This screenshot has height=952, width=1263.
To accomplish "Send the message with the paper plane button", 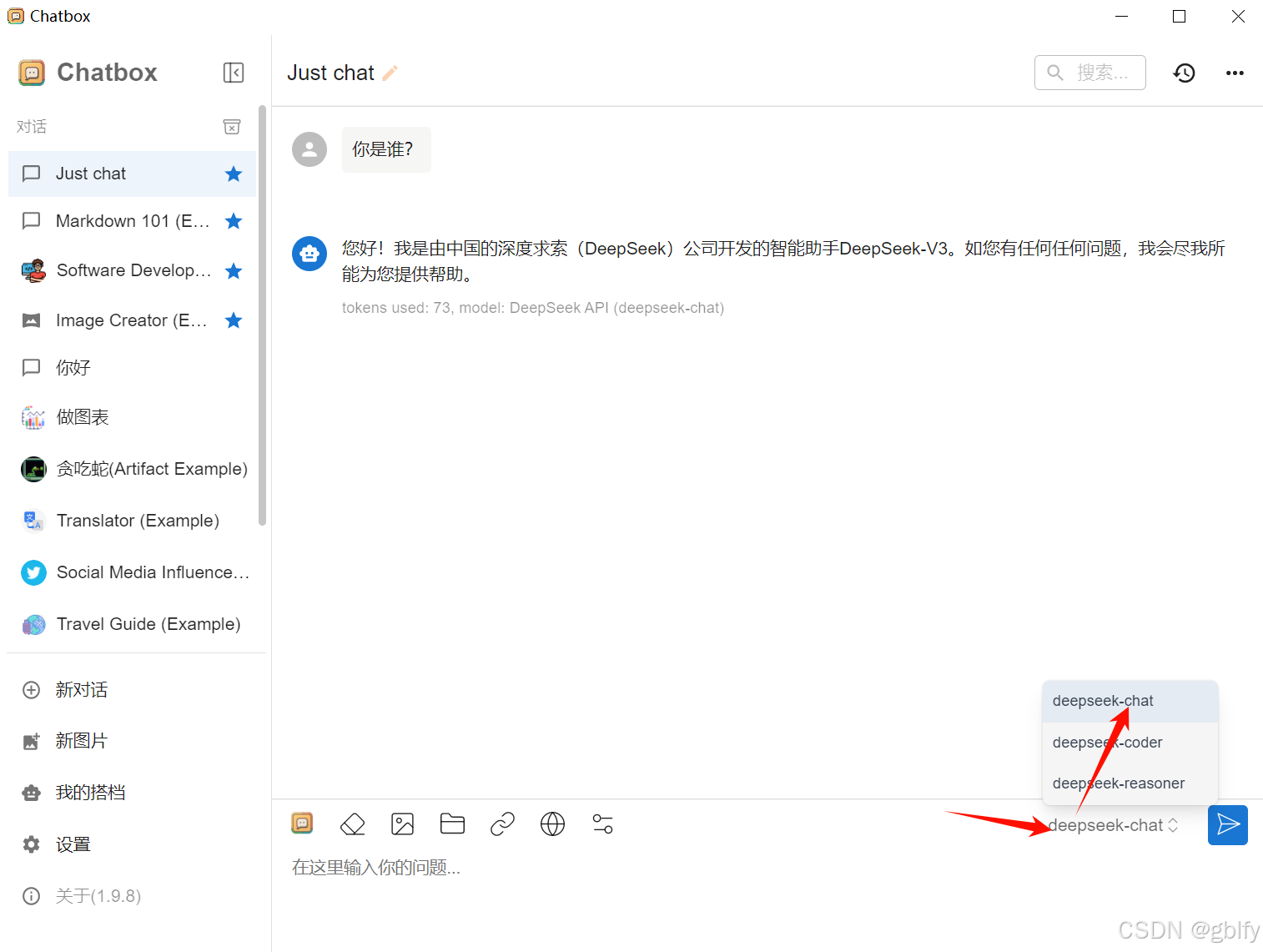I will (1228, 825).
